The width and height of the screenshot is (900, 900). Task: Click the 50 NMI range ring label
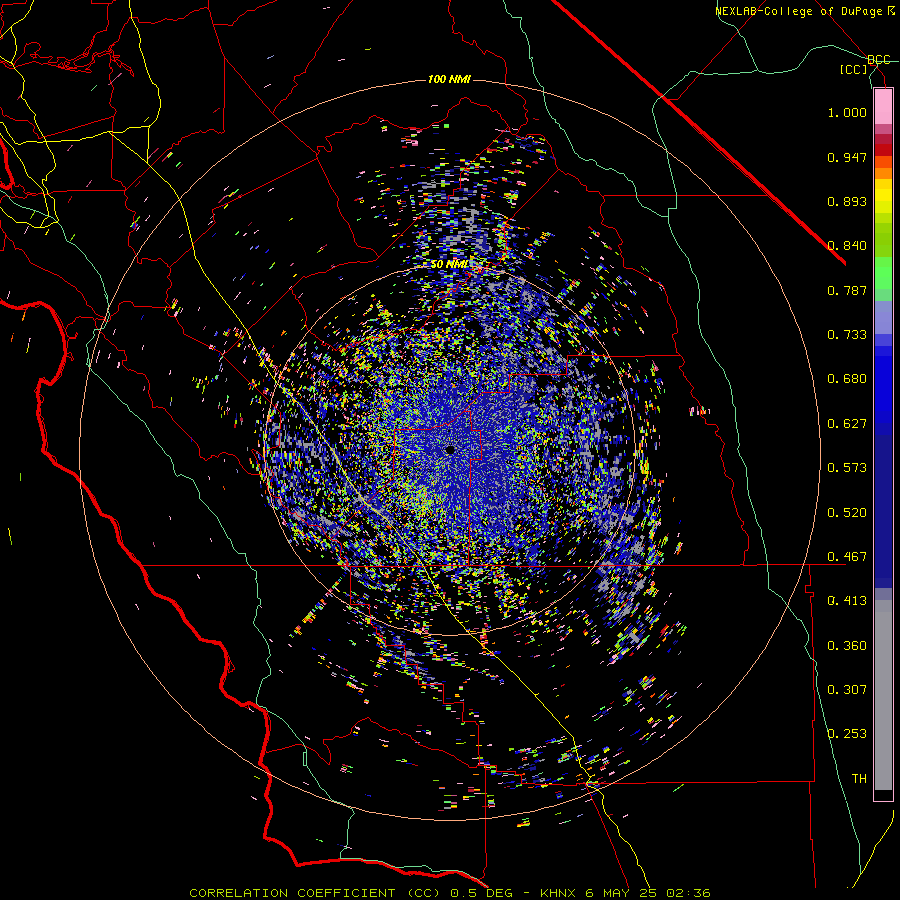[449, 264]
